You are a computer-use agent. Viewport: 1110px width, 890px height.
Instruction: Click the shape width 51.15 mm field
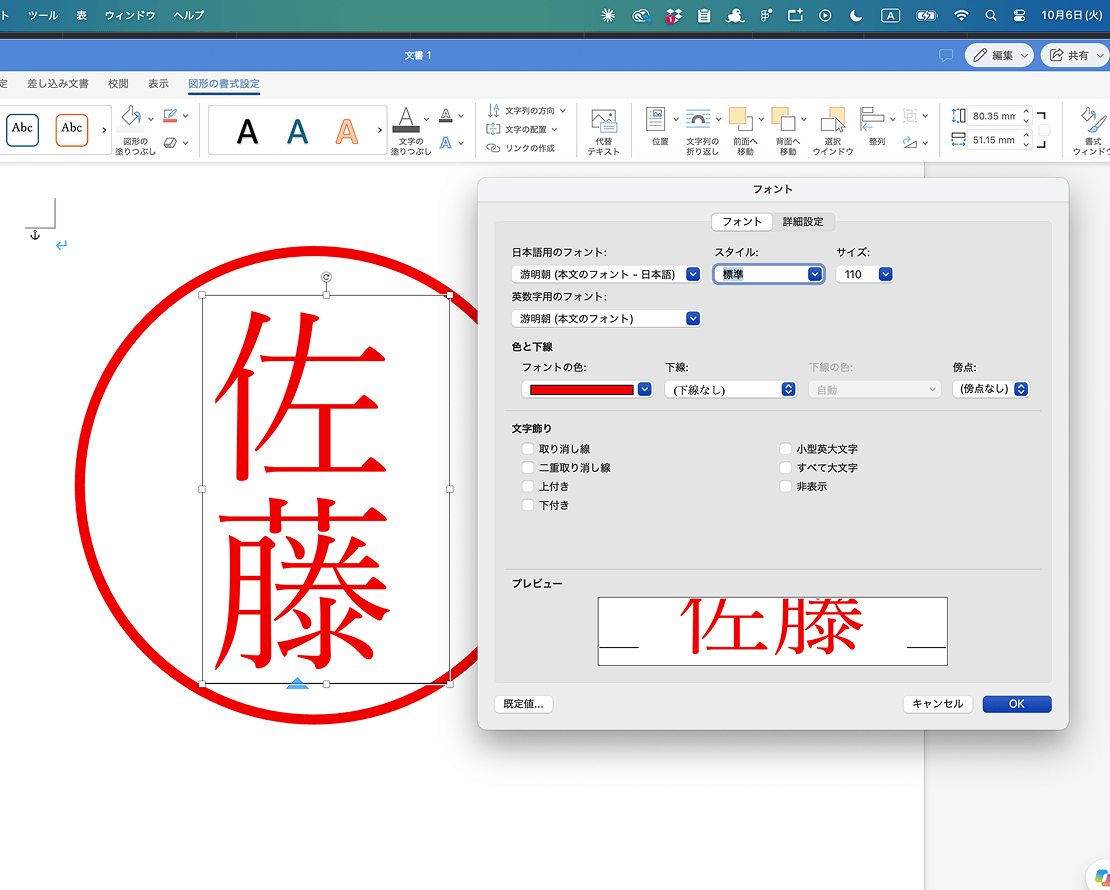(x=994, y=140)
